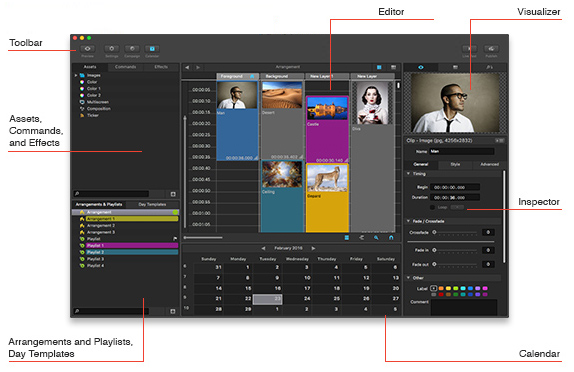The height and width of the screenshot is (372, 574).
Task: Click the Man clip thumbnail in Foreground
Action: click(x=237, y=95)
